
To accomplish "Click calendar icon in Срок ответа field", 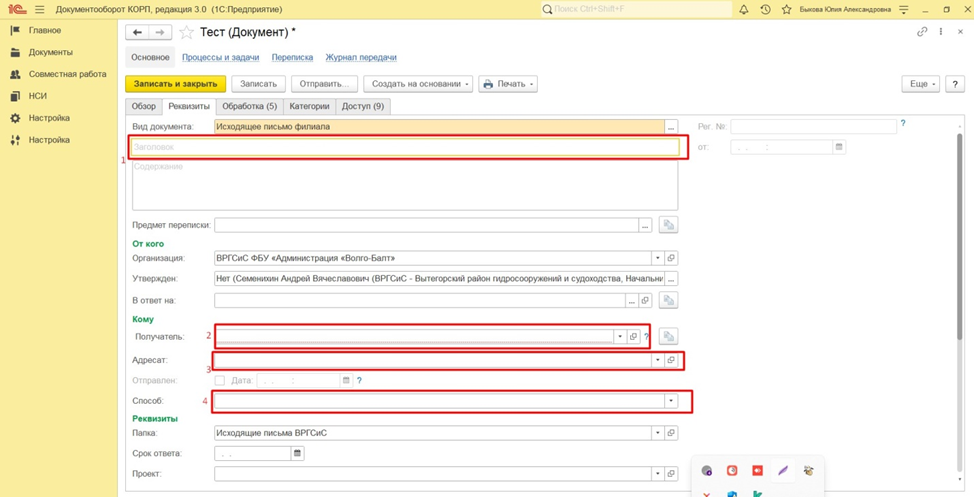I will (x=297, y=454).
